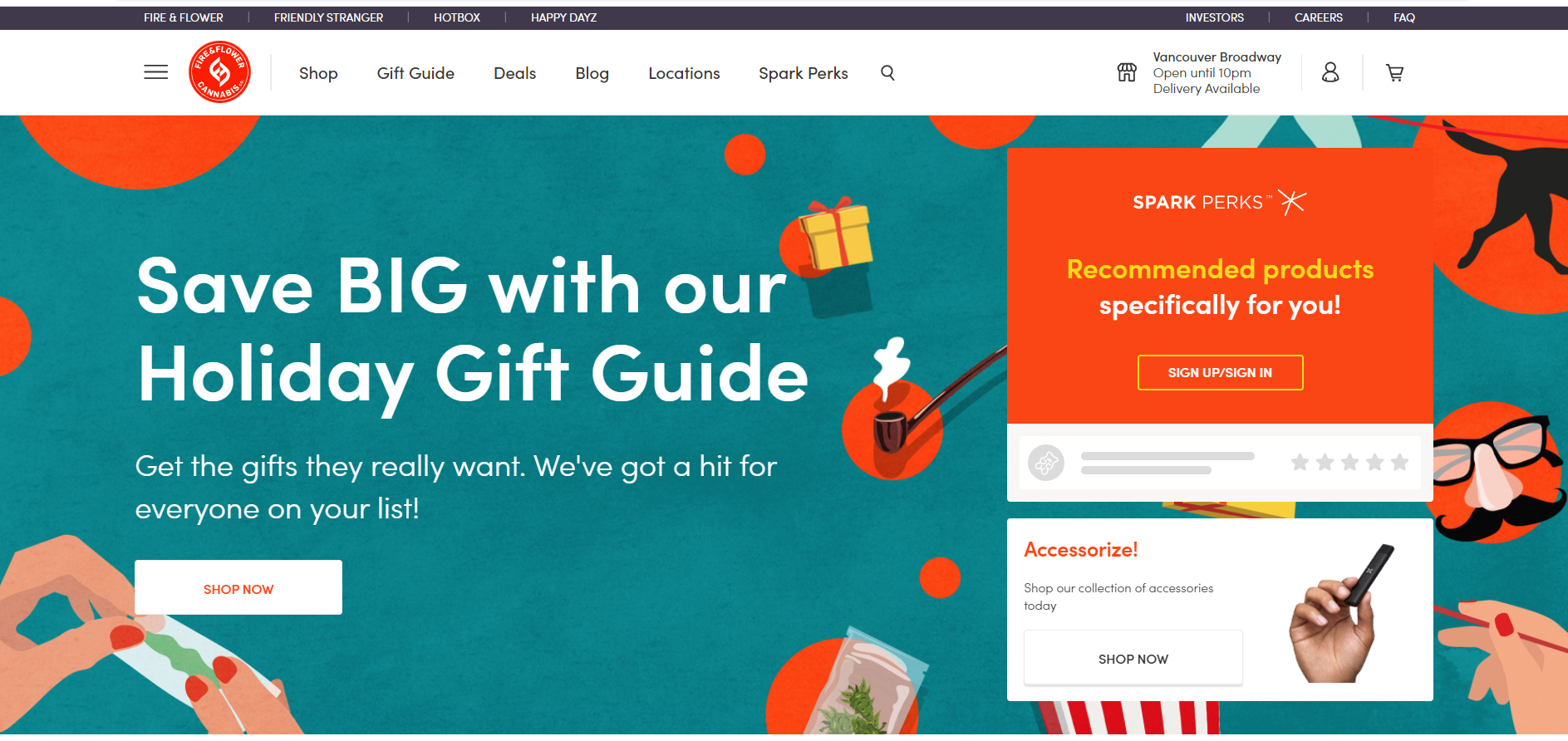Viewport: 1568px width, 741px height.
Task: Open the Shop menu
Action: pyautogui.click(x=318, y=73)
